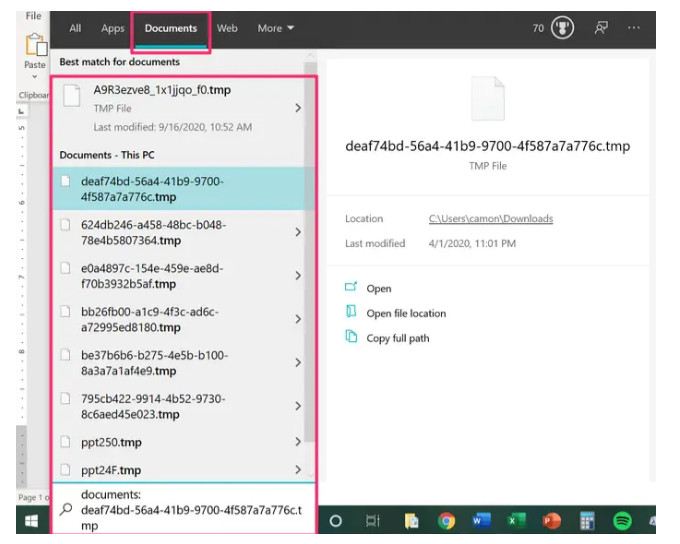This screenshot has width=680, height=544.
Task: Open the three-dots options menu
Action: pos(634,29)
